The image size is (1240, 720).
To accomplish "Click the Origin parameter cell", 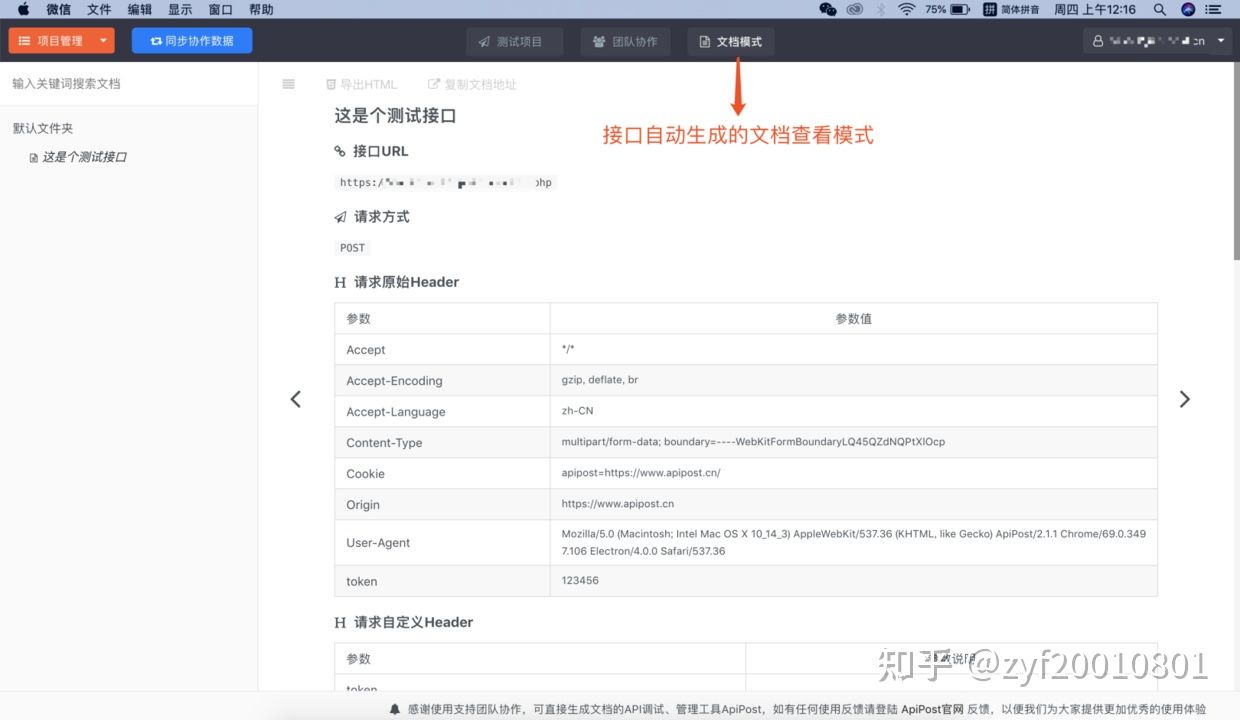I will click(x=442, y=505).
